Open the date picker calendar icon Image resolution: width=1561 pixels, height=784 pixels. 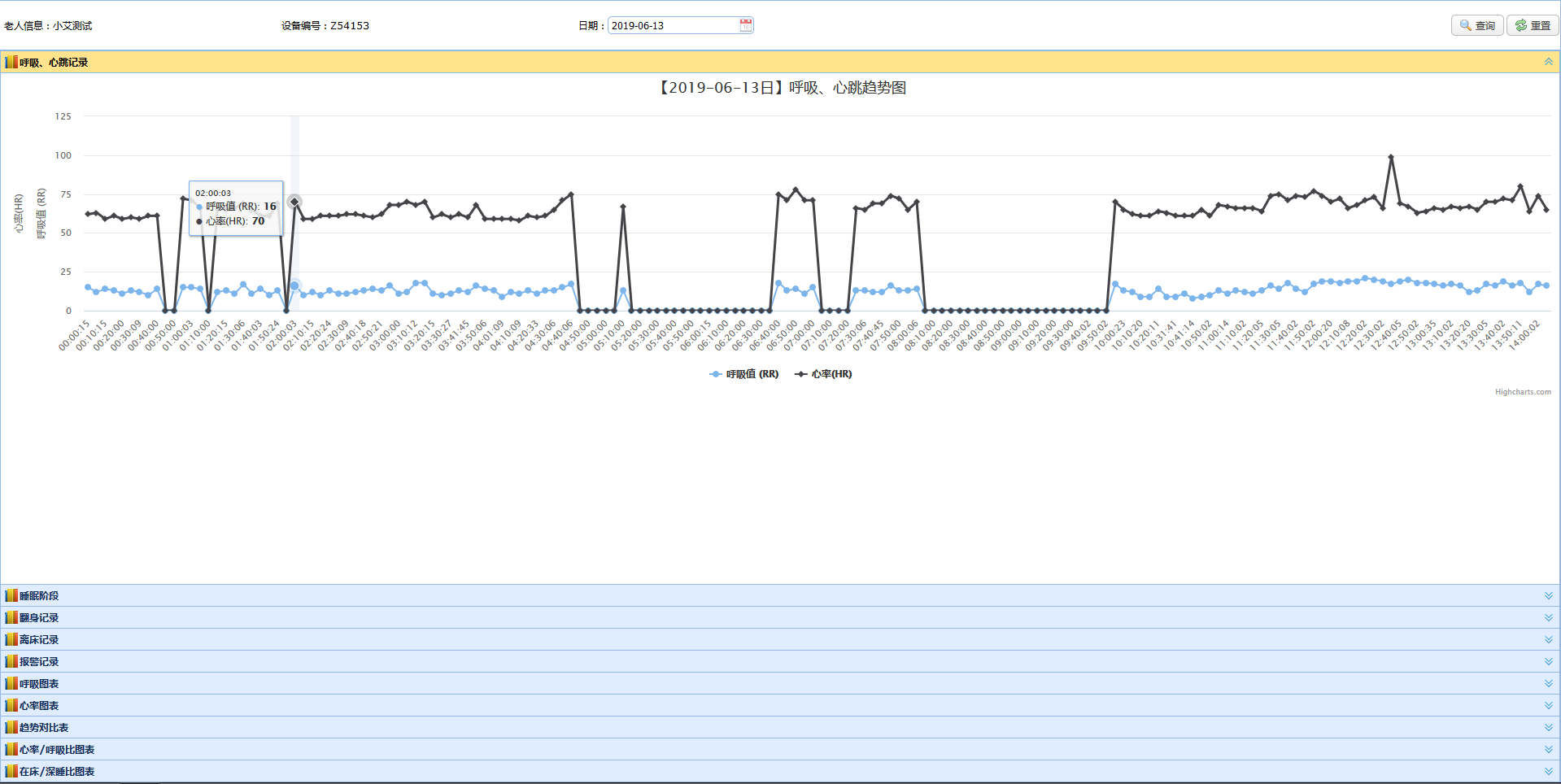[x=745, y=25]
